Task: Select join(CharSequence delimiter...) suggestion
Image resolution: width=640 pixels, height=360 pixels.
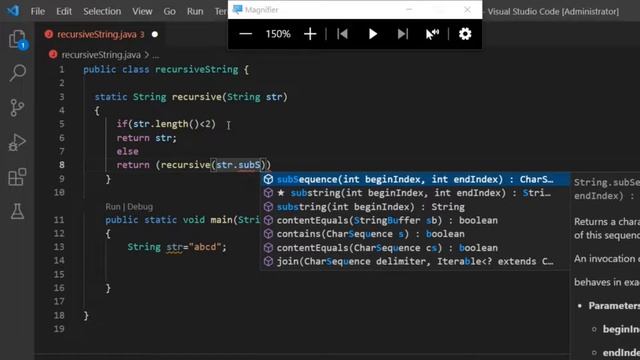Action: click(x=414, y=261)
